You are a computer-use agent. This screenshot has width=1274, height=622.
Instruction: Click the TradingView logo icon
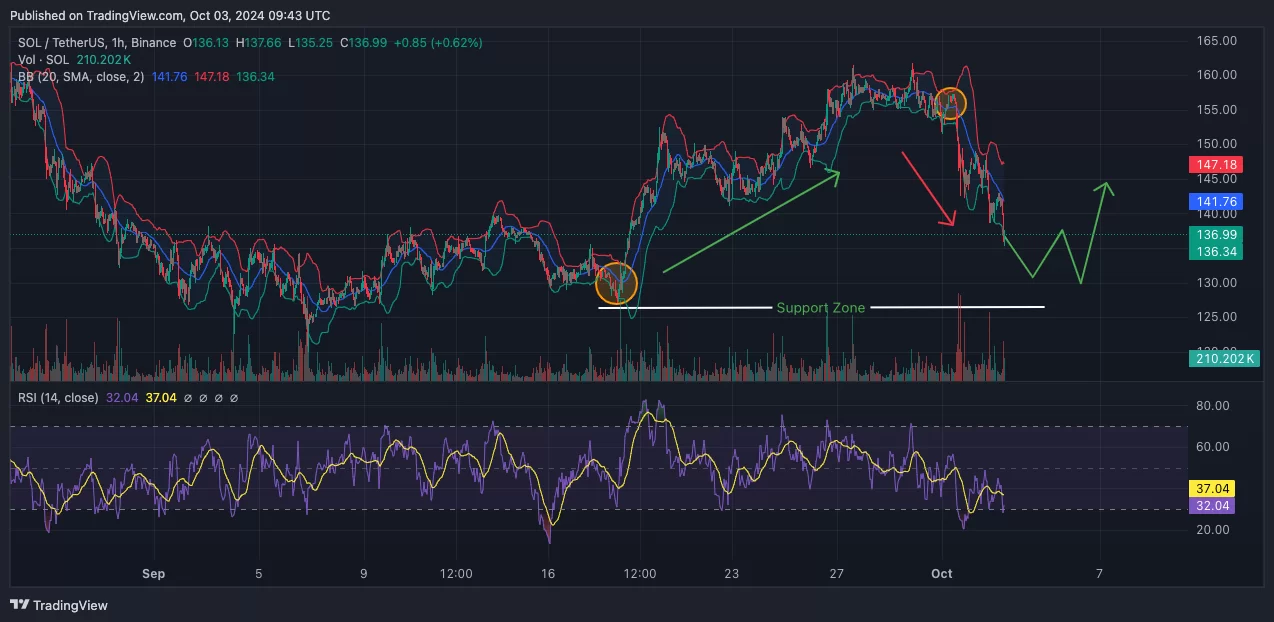19,605
